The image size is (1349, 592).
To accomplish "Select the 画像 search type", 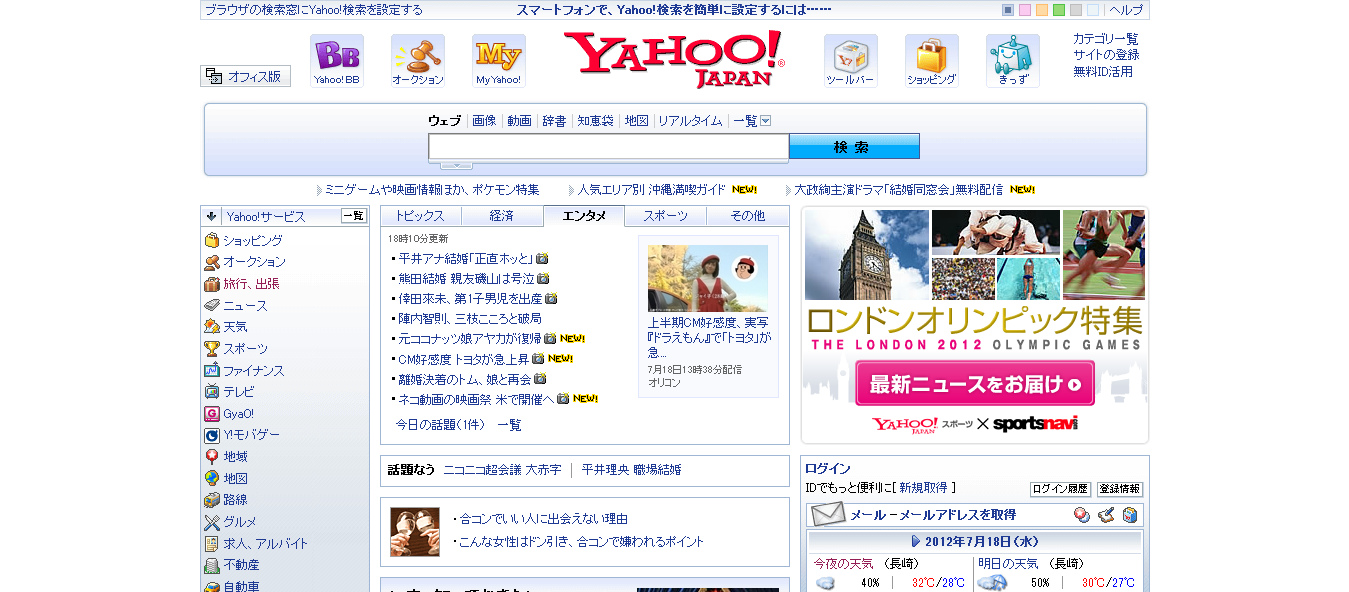I will click(x=484, y=121).
